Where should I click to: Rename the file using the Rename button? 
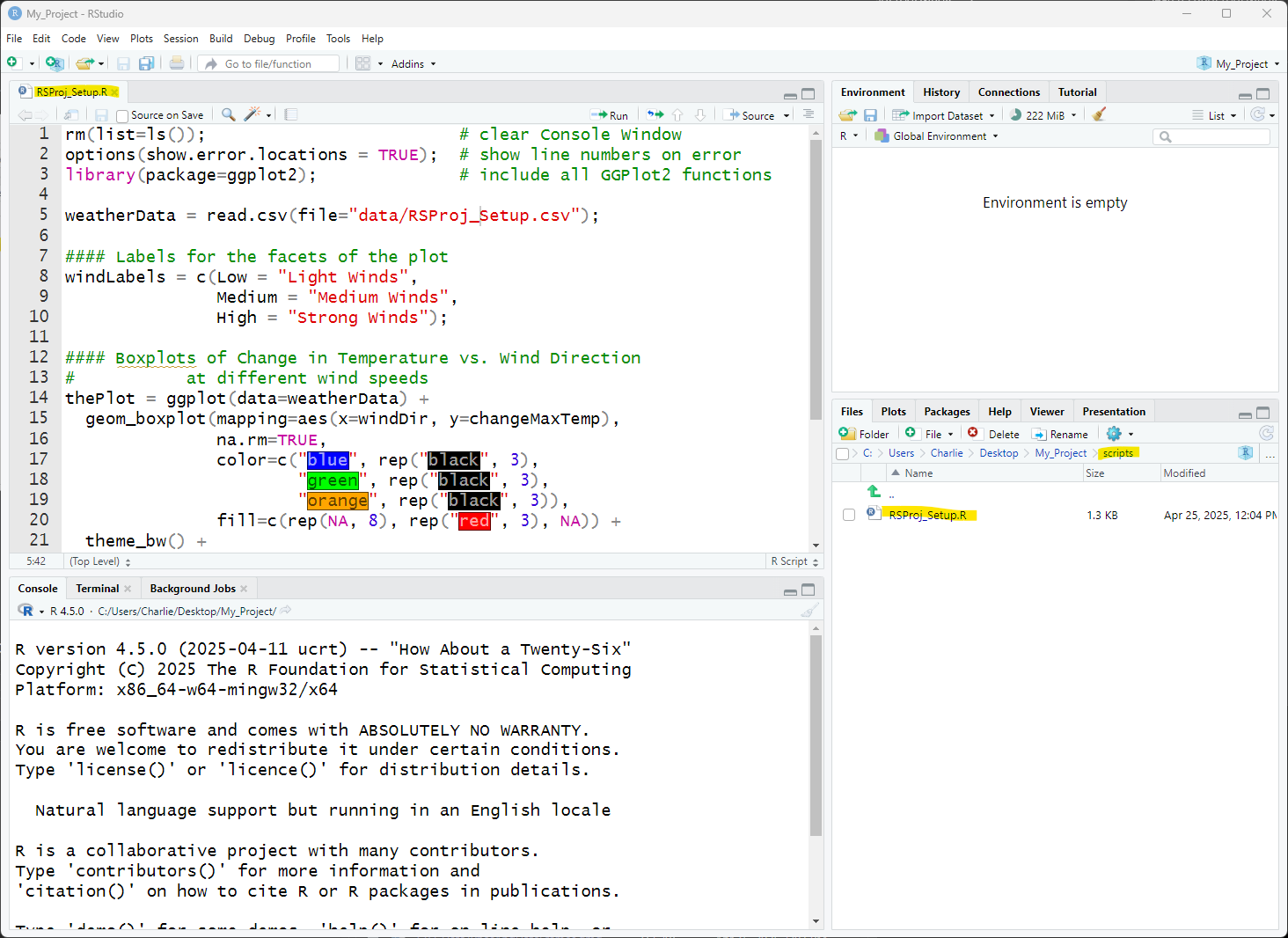click(x=1060, y=434)
